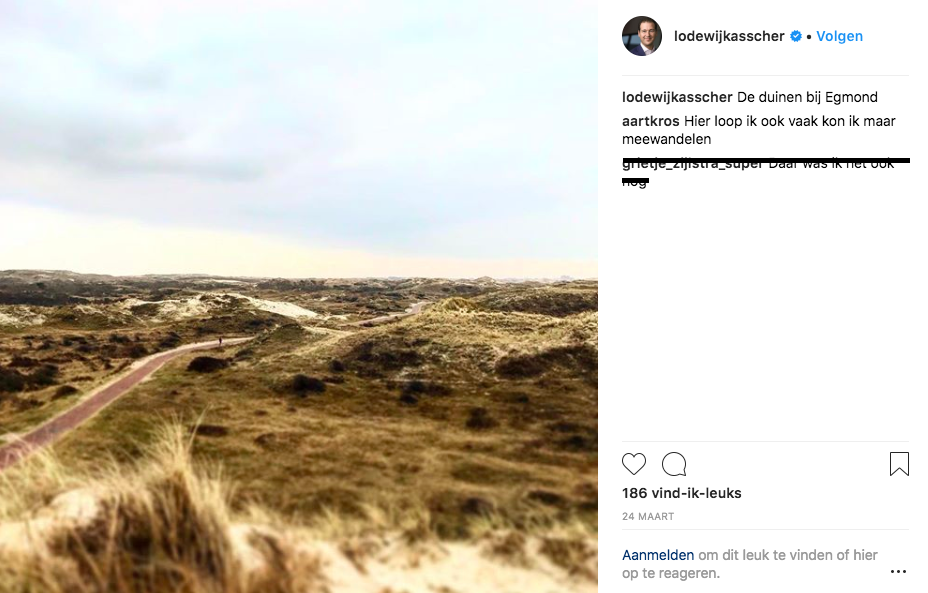Click the blue verified badge

(796, 36)
